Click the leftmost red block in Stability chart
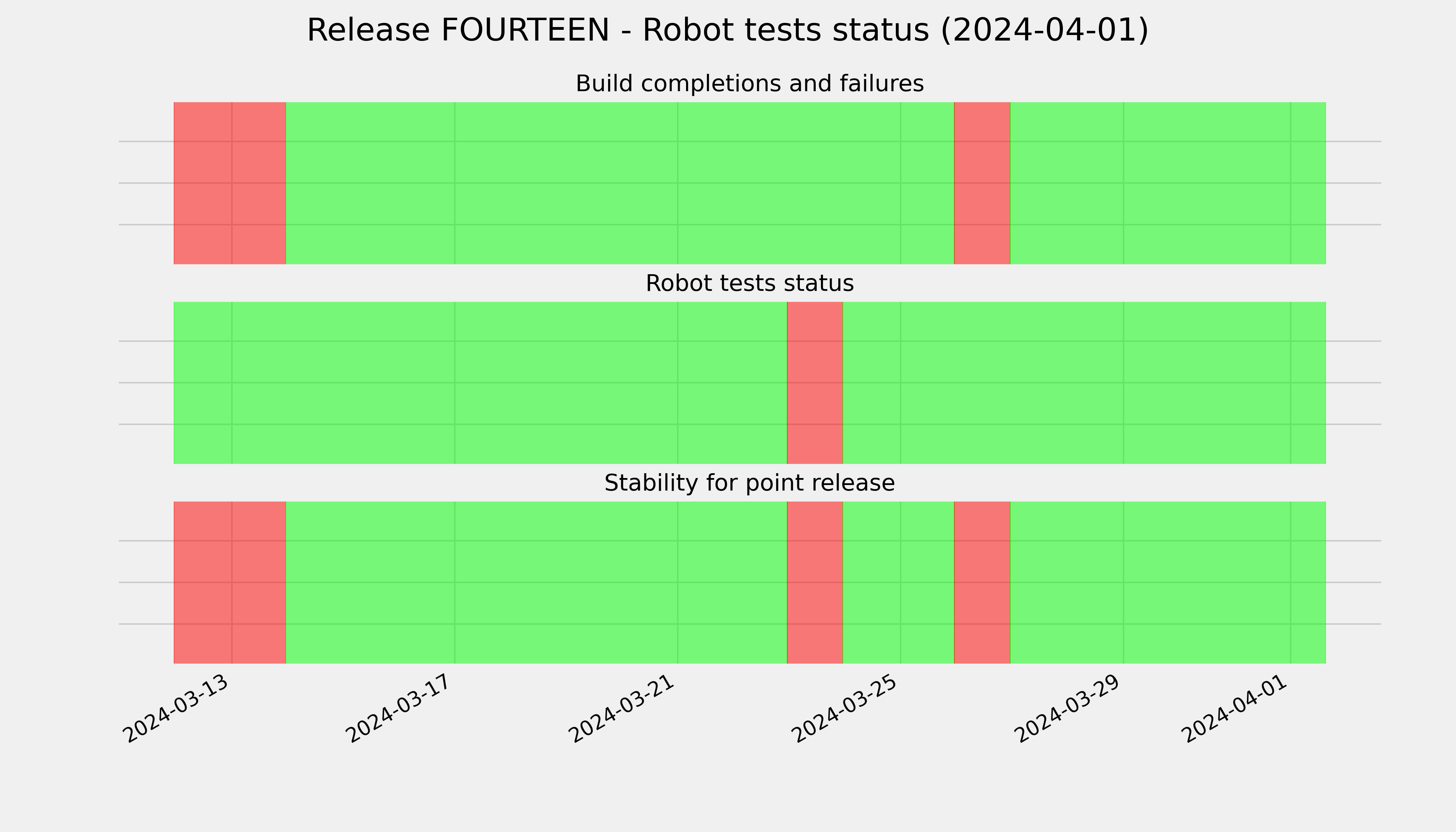This screenshot has width=1456, height=832. [x=230, y=582]
